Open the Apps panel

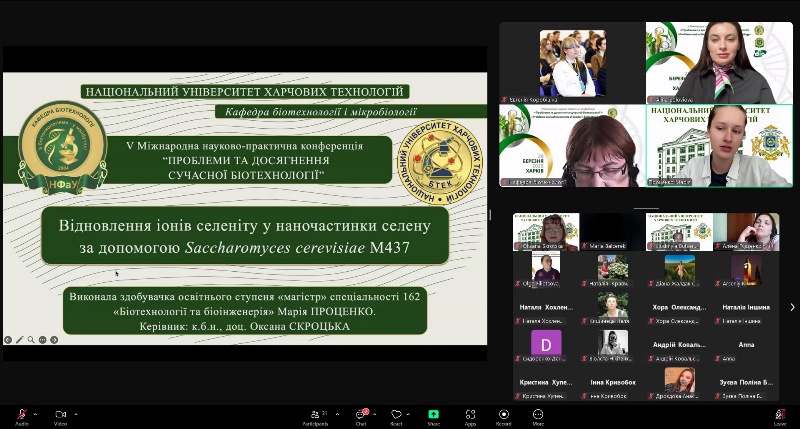tap(470, 416)
